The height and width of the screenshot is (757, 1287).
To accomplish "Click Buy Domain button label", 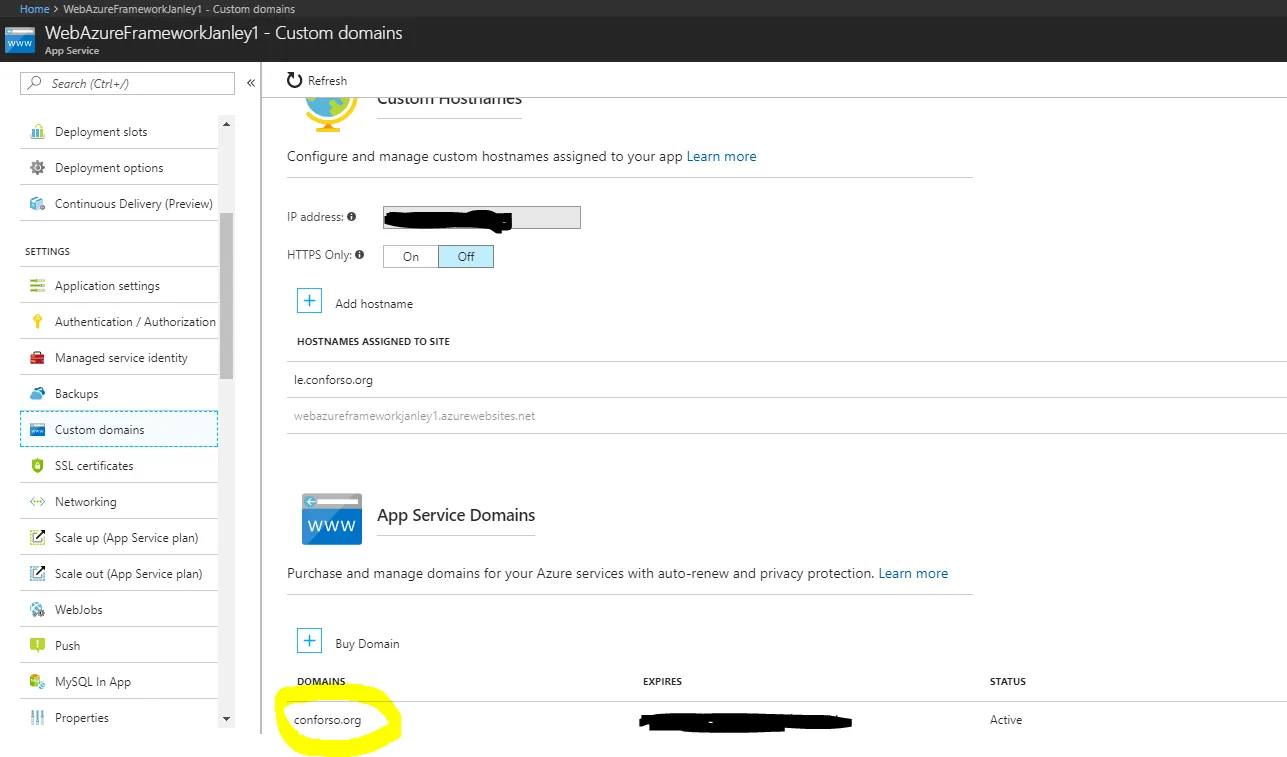I will coord(367,644).
